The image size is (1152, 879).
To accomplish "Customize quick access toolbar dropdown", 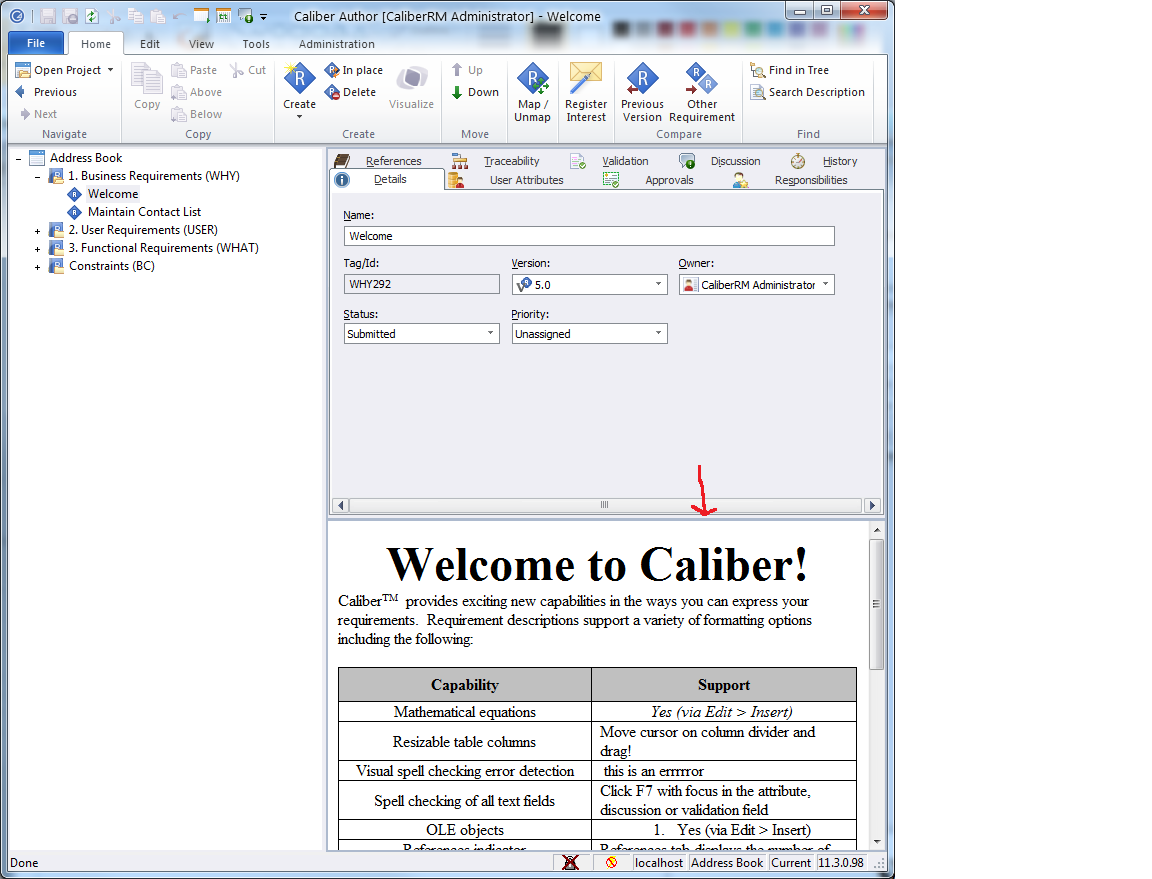I will coord(263,16).
